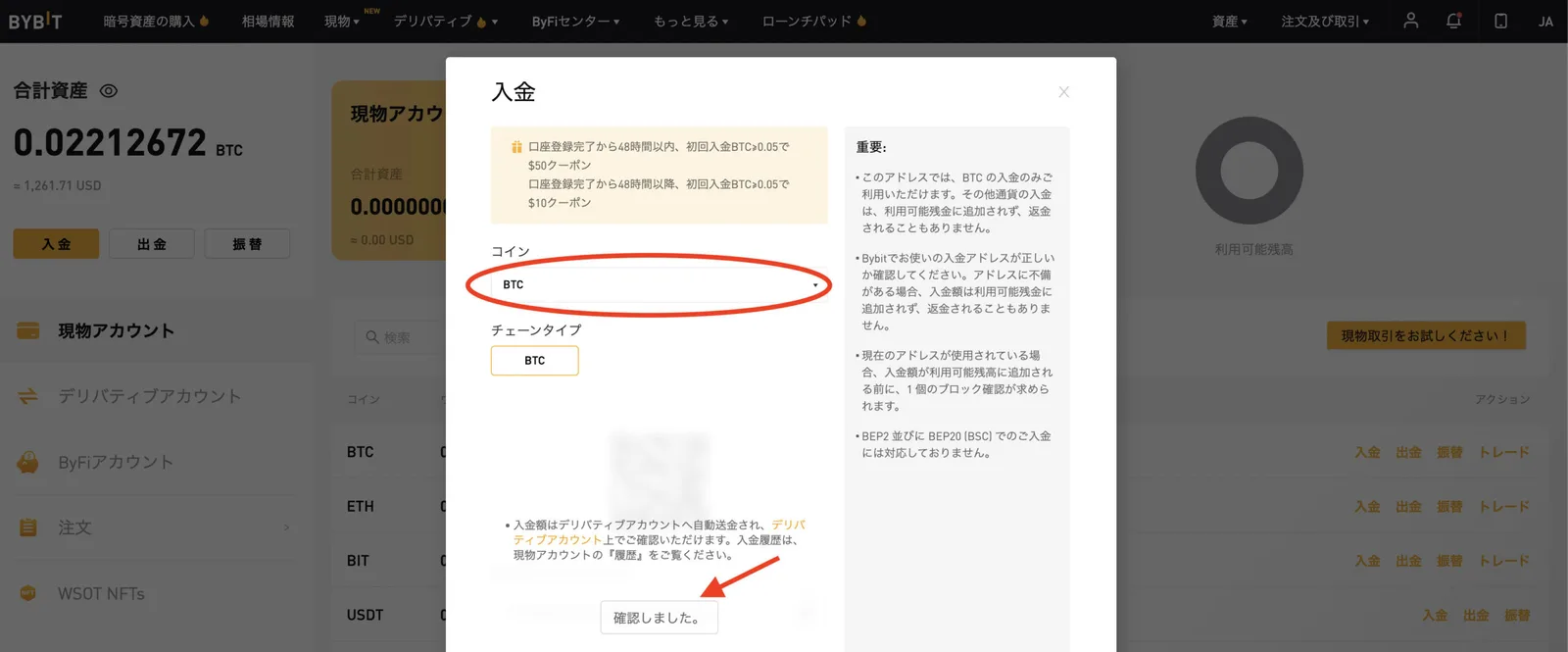The height and width of the screenshot is (652, 1568).
Task: Expand デリバティブ dropdown menu
Action: (x=446, y=22)
